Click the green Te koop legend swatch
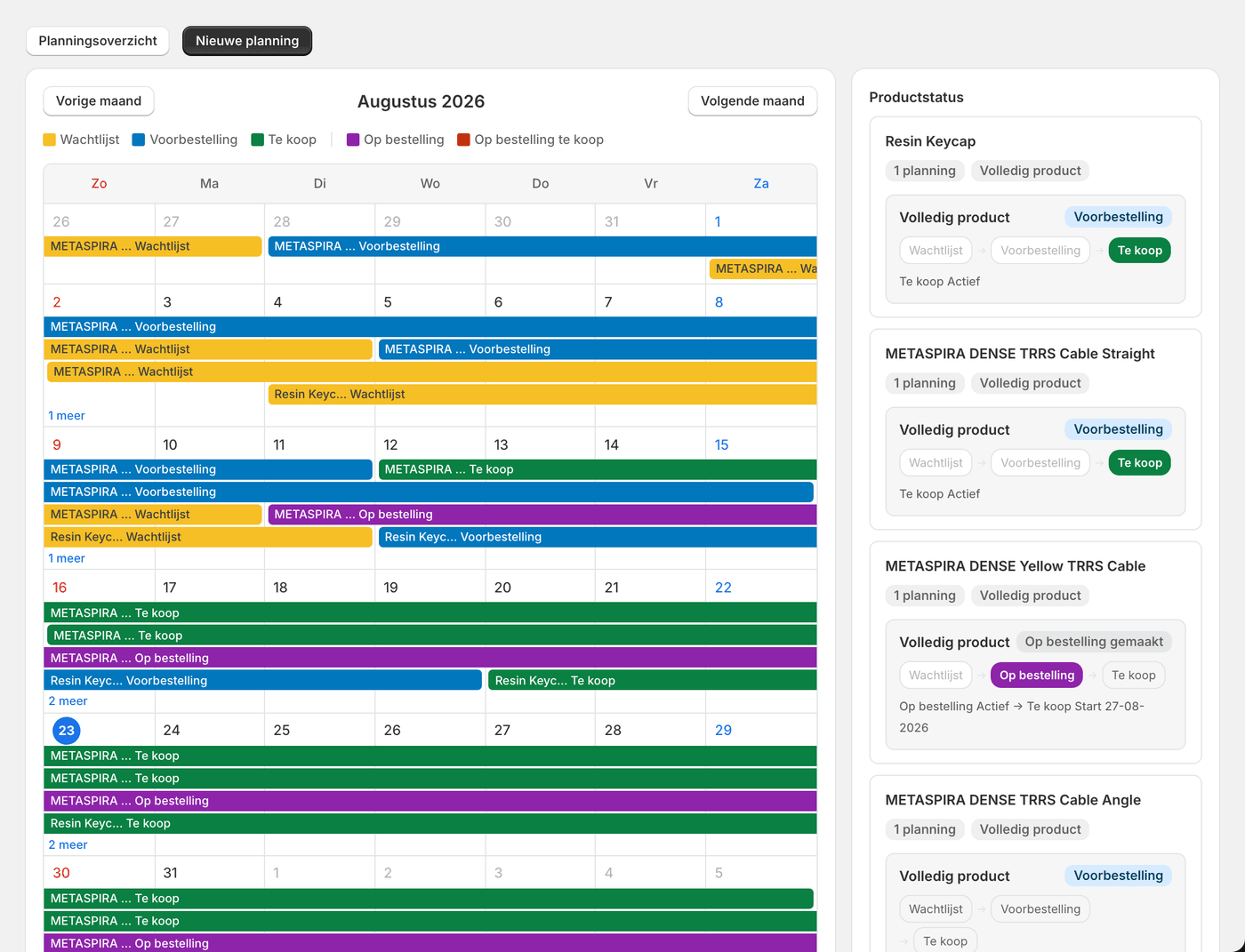Image resolution: width=1245 pixels, height=952 pixels. click(x=258, y=140)
